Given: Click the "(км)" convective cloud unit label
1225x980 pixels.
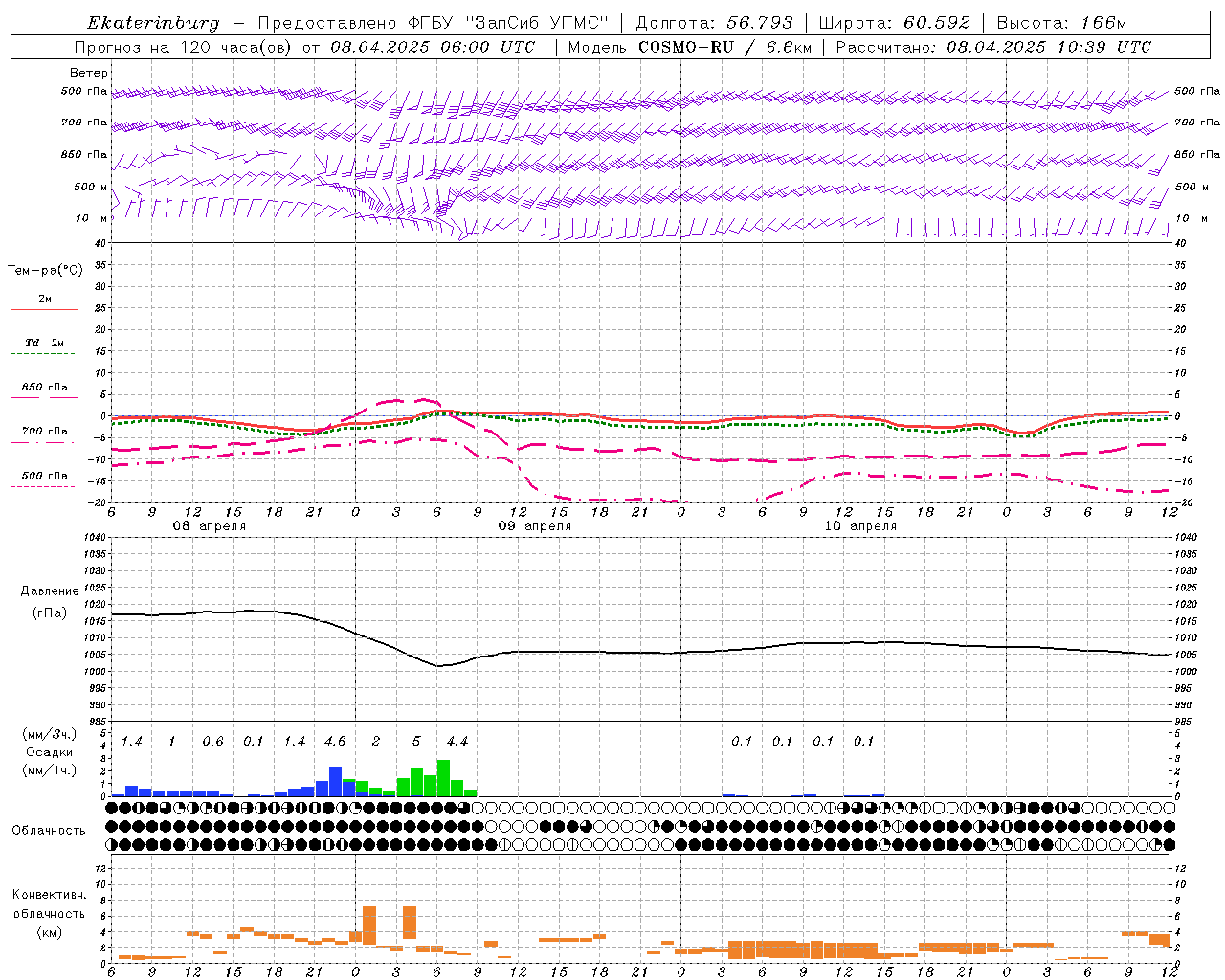Looking at the screenshot, I should point(49,933).
